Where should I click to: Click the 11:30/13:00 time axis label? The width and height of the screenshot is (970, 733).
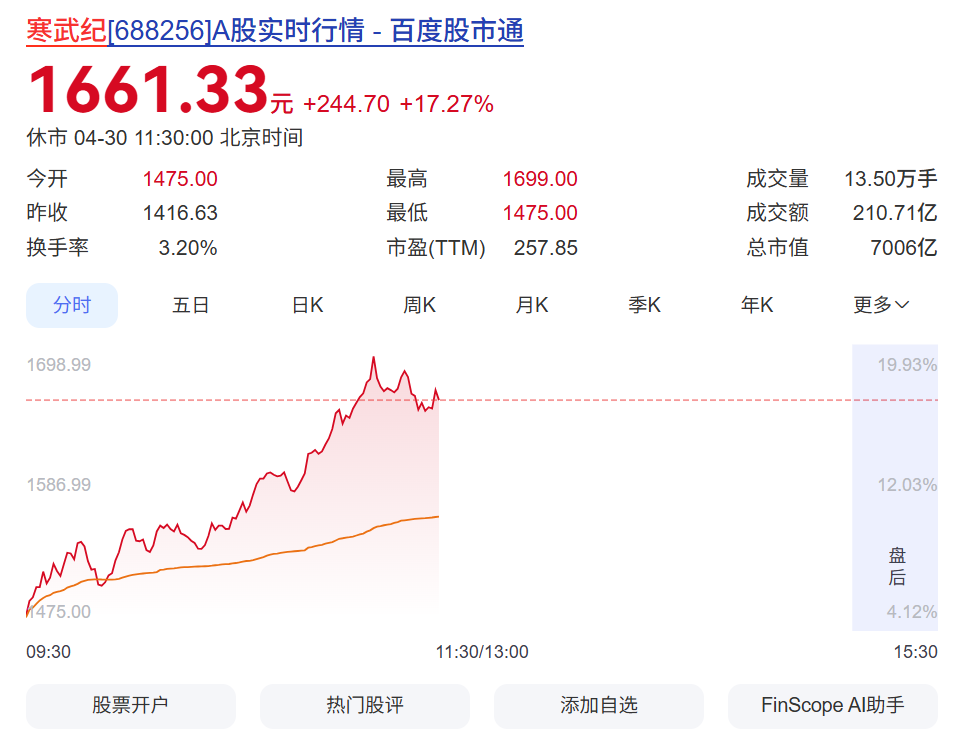(482, 652)
